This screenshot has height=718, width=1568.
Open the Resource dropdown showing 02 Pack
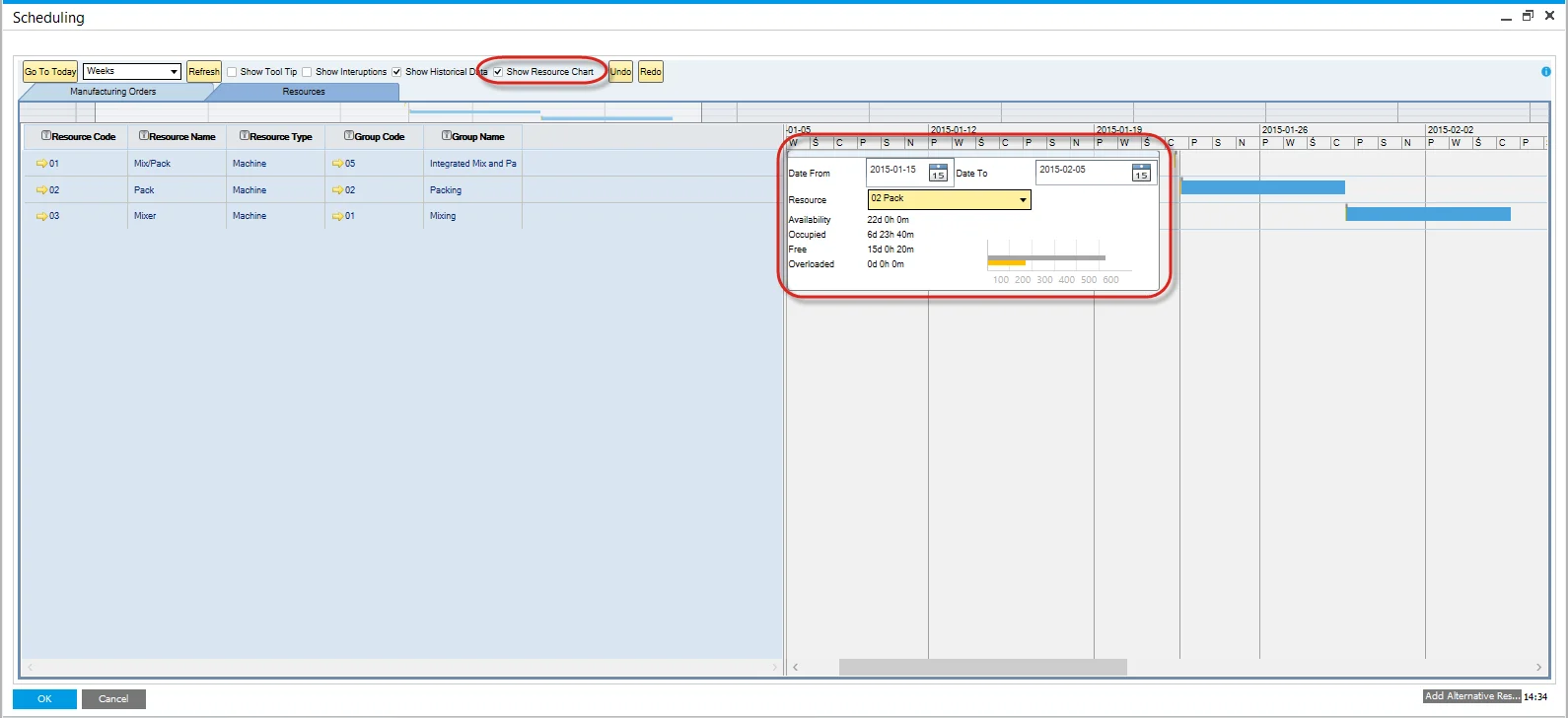1023,200
